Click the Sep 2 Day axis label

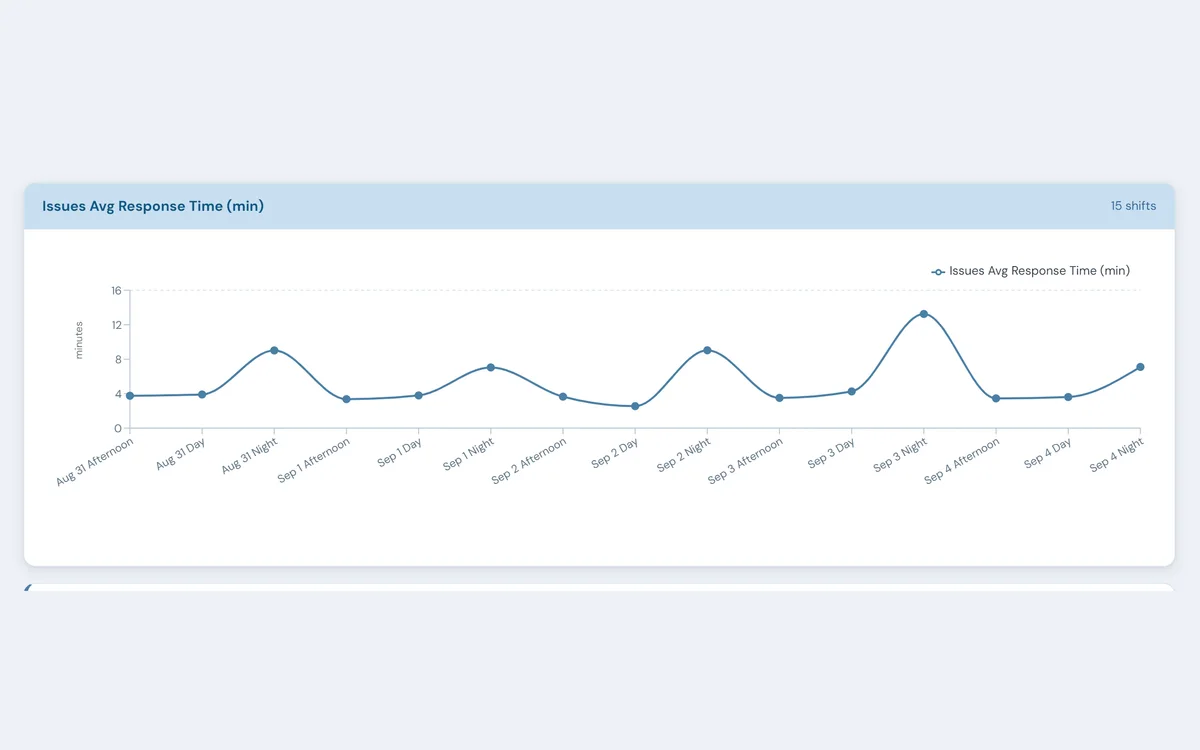click(615, 453)
